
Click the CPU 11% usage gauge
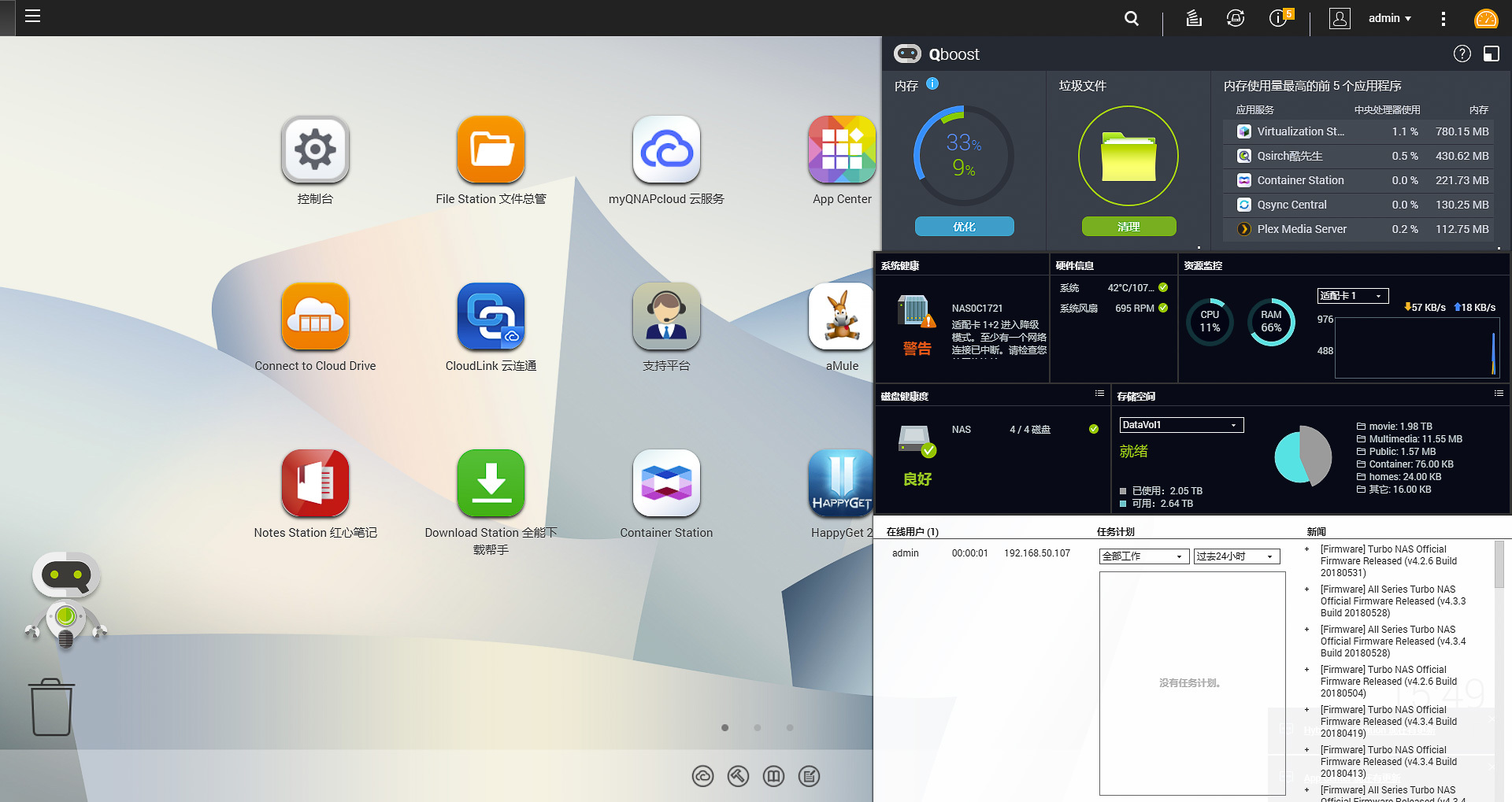[1210, 321]
